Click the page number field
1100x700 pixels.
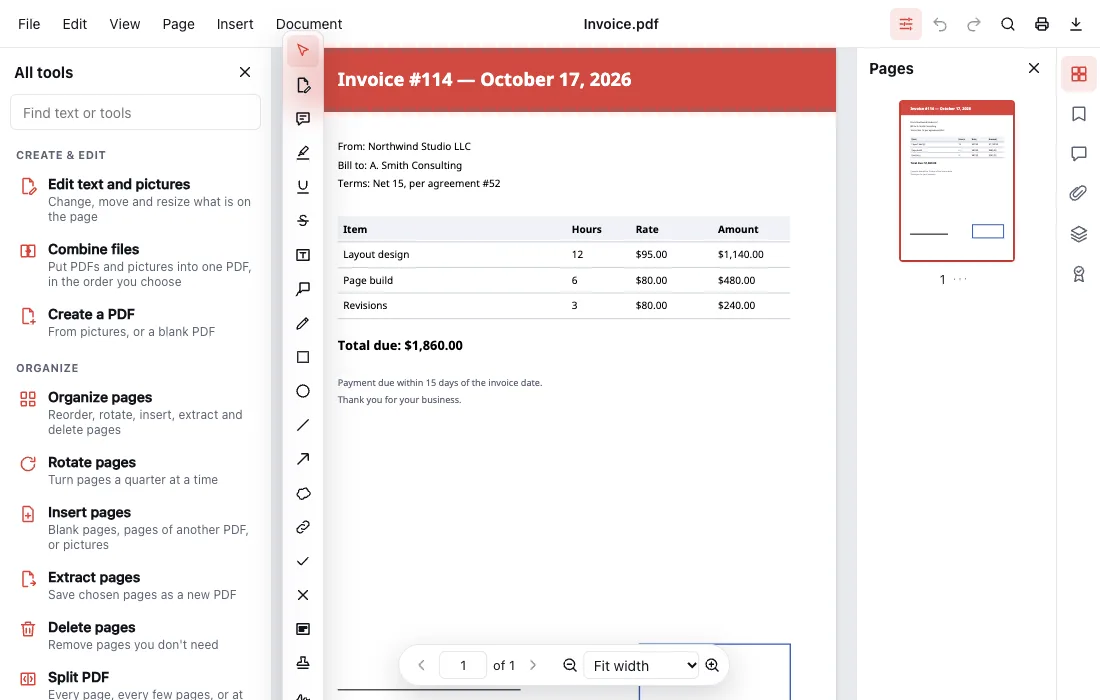point(463,666)
